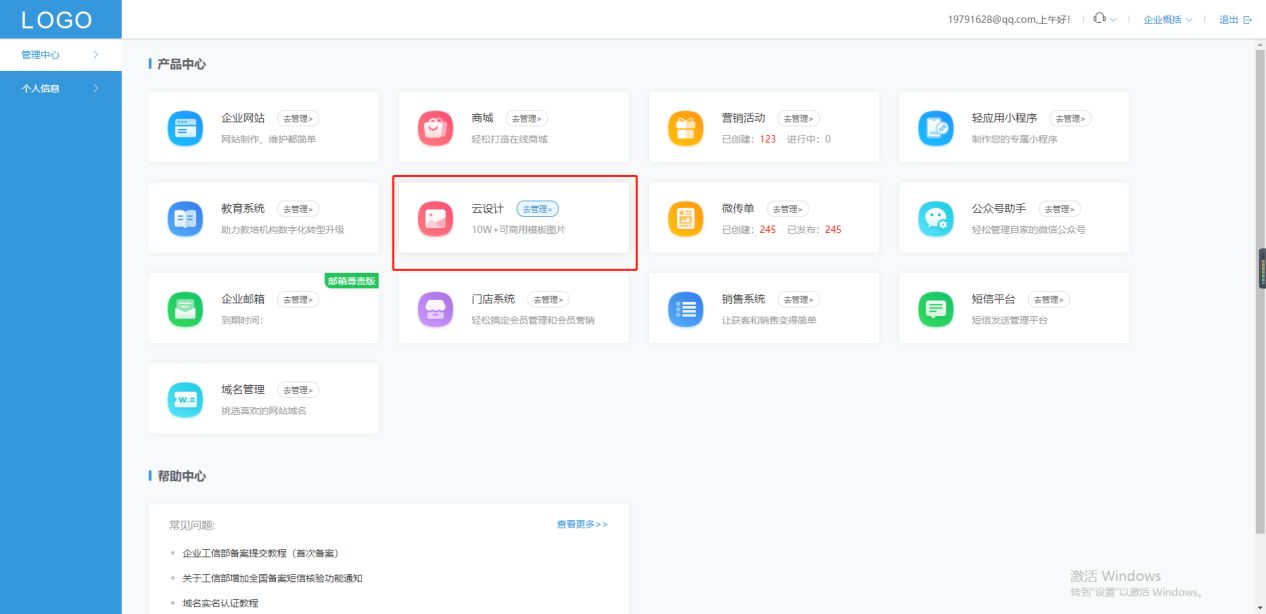Select the 门店系统 store system icon
Image resolution: width=1266 pixels, height=614 pixels.
coord(434,307)
